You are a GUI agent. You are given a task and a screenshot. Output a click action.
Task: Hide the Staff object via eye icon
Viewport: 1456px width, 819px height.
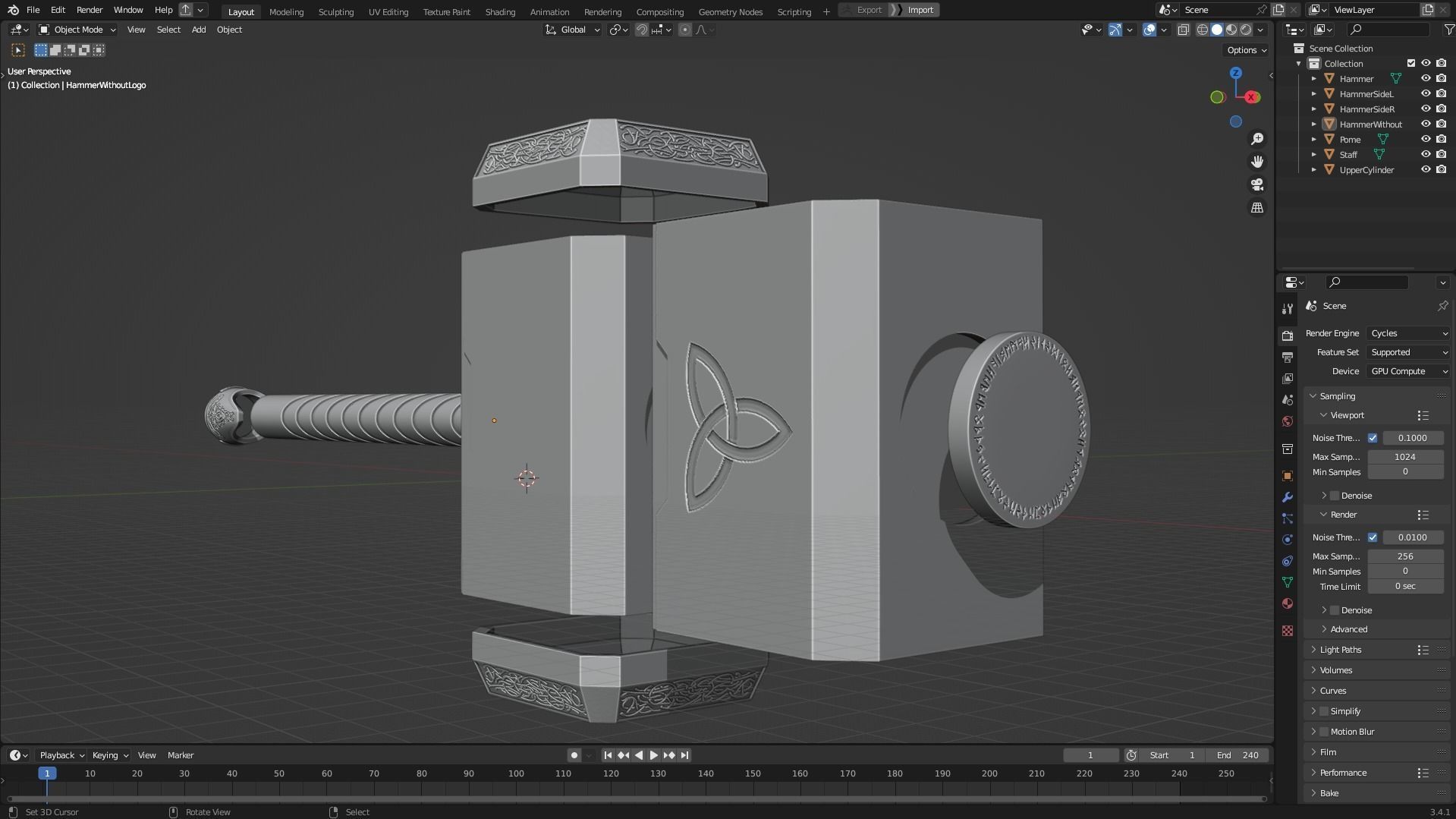pyautogui.click(x=1426, y=154)
